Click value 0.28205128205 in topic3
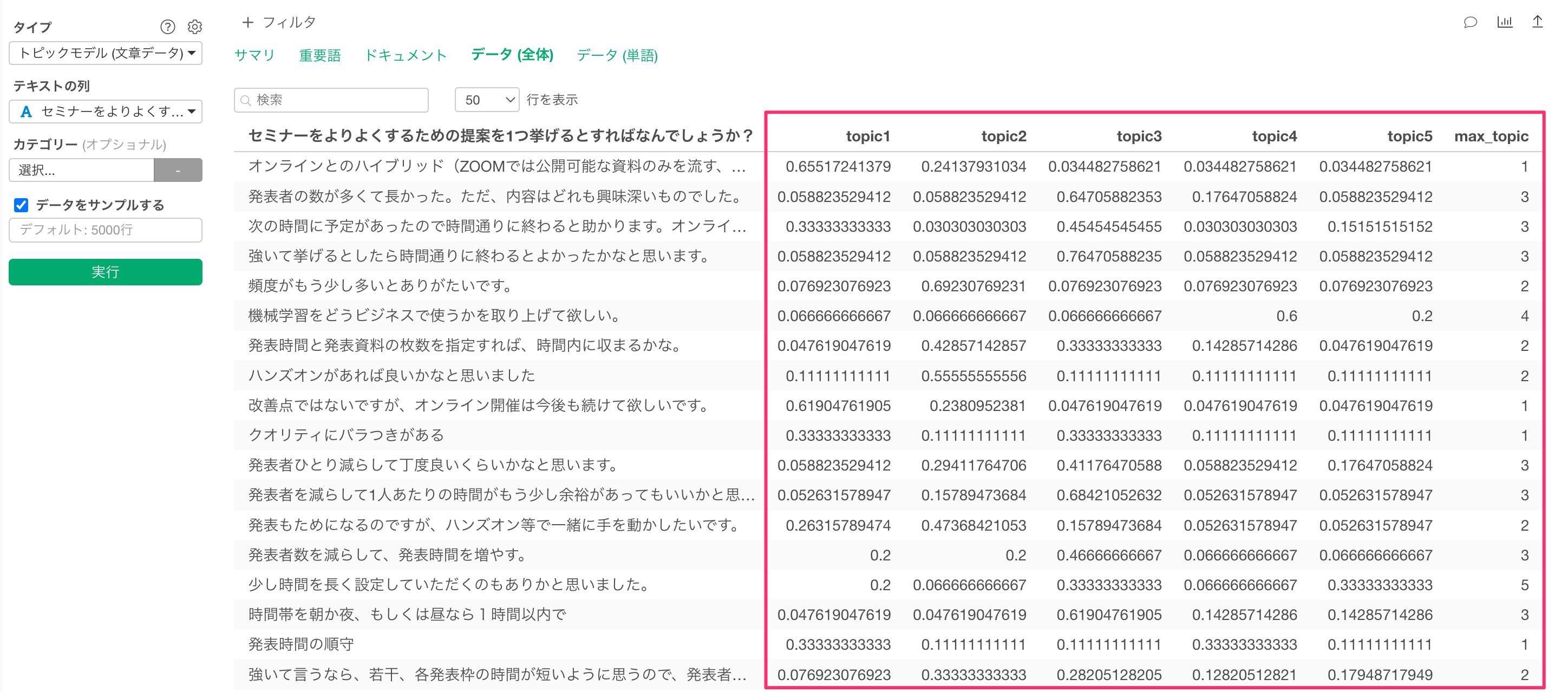 click(1109, 675)
